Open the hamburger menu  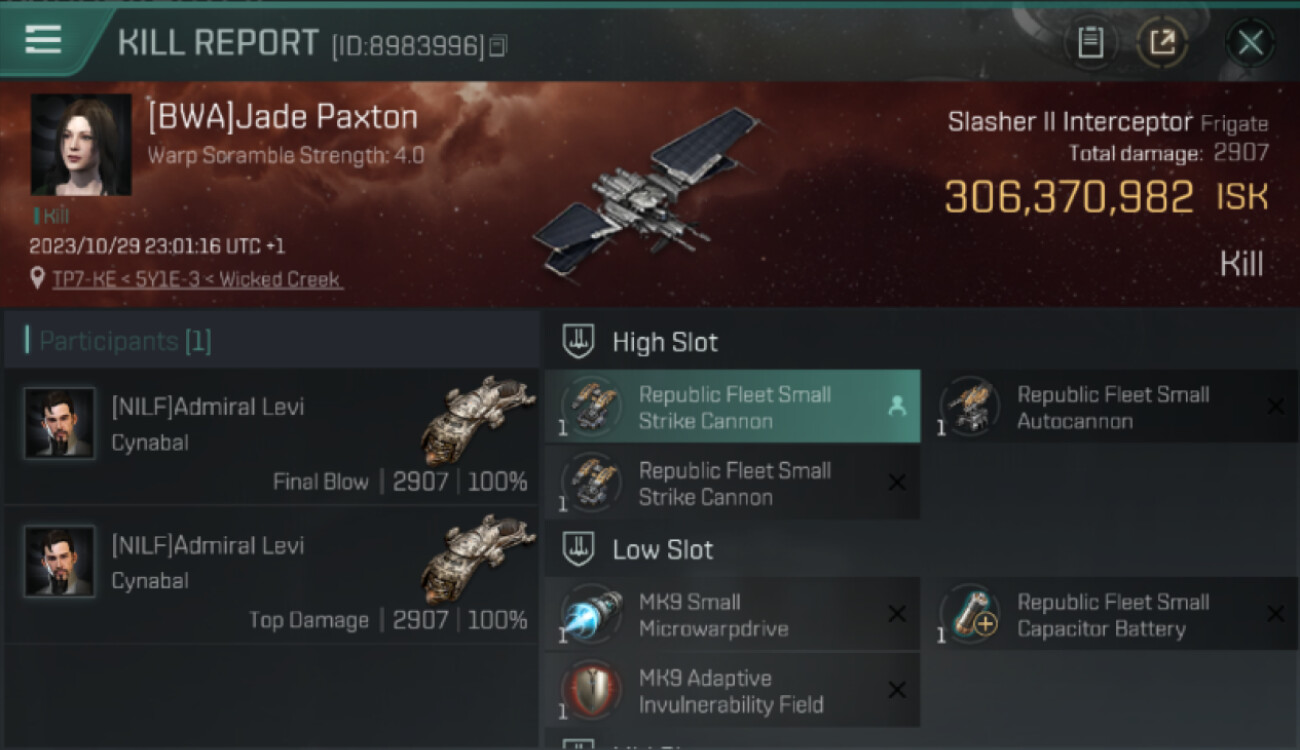tap(43, 40)
